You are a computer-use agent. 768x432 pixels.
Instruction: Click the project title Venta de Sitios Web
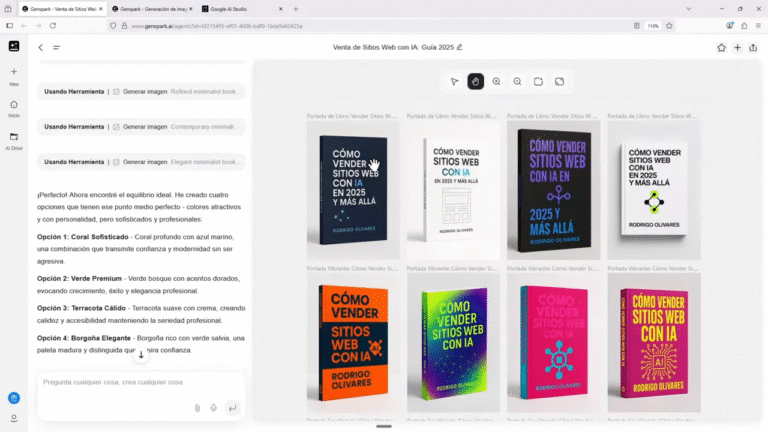393,48
